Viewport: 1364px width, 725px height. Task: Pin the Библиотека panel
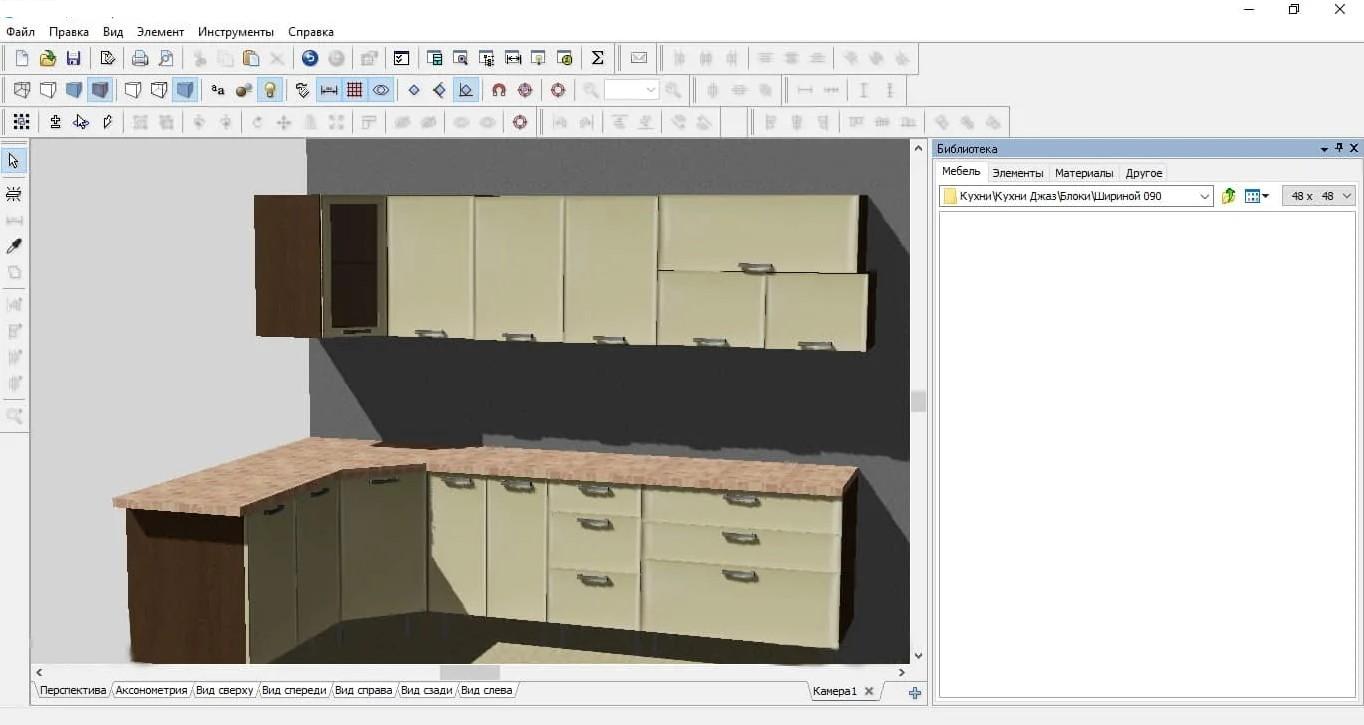coord(1340,148)
